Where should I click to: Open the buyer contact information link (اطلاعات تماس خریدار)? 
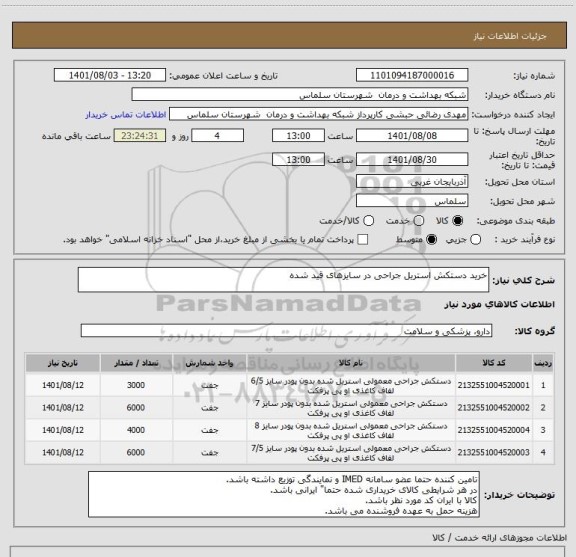(x=126, y=115)
